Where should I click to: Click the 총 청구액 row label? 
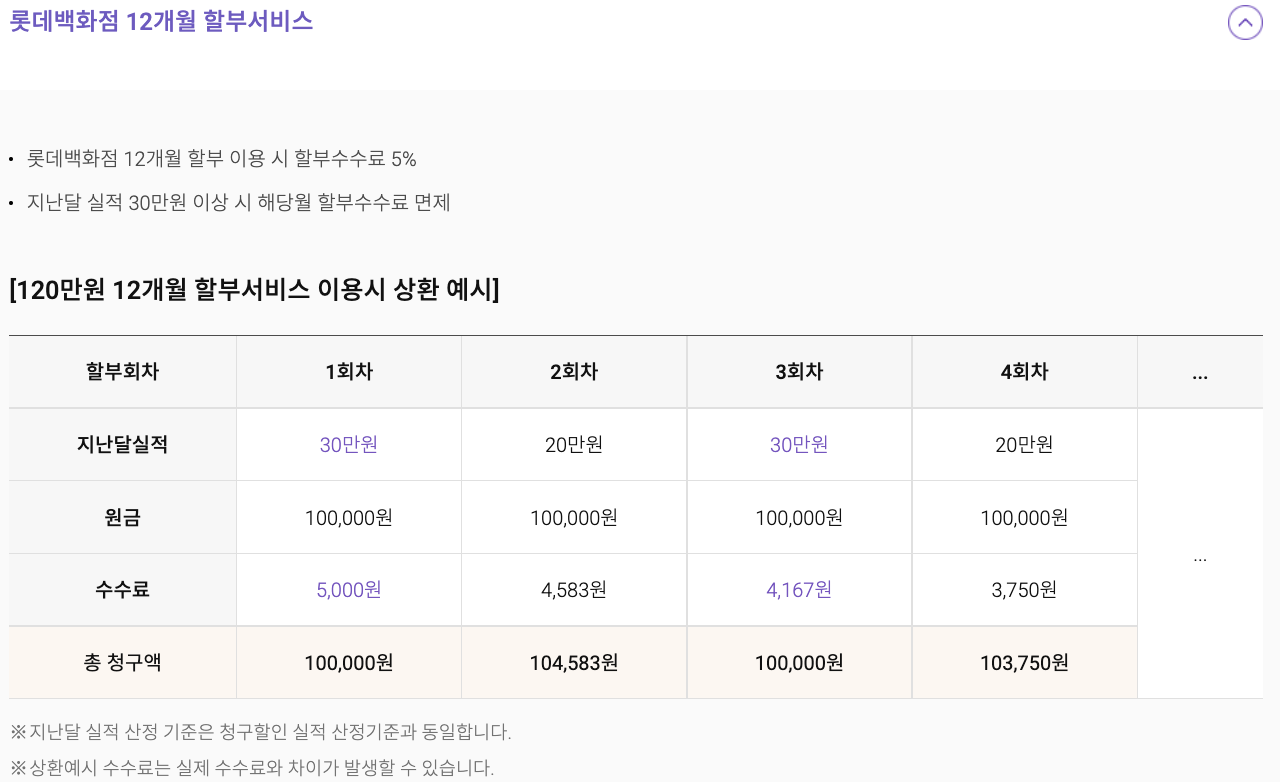123,662
